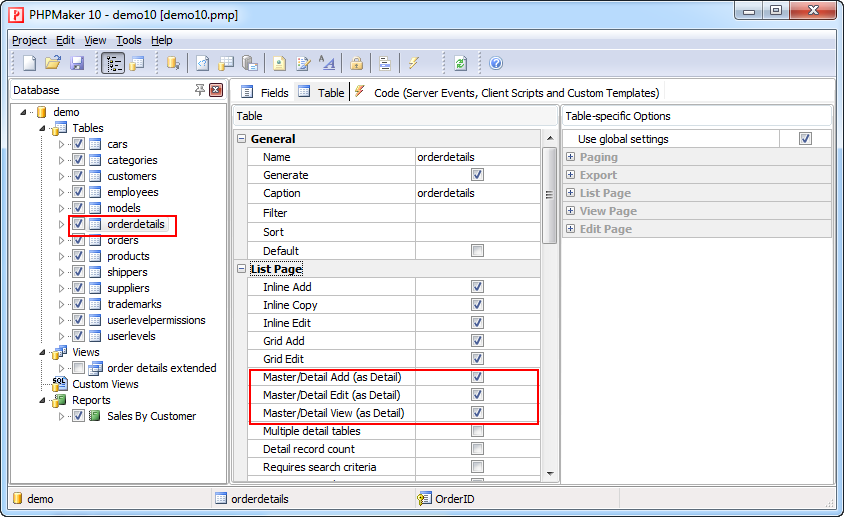This screenshot has width=844, height=517.
Task: Click the orderdetails table icon in status bar
Action: click(x=221, y=499)
